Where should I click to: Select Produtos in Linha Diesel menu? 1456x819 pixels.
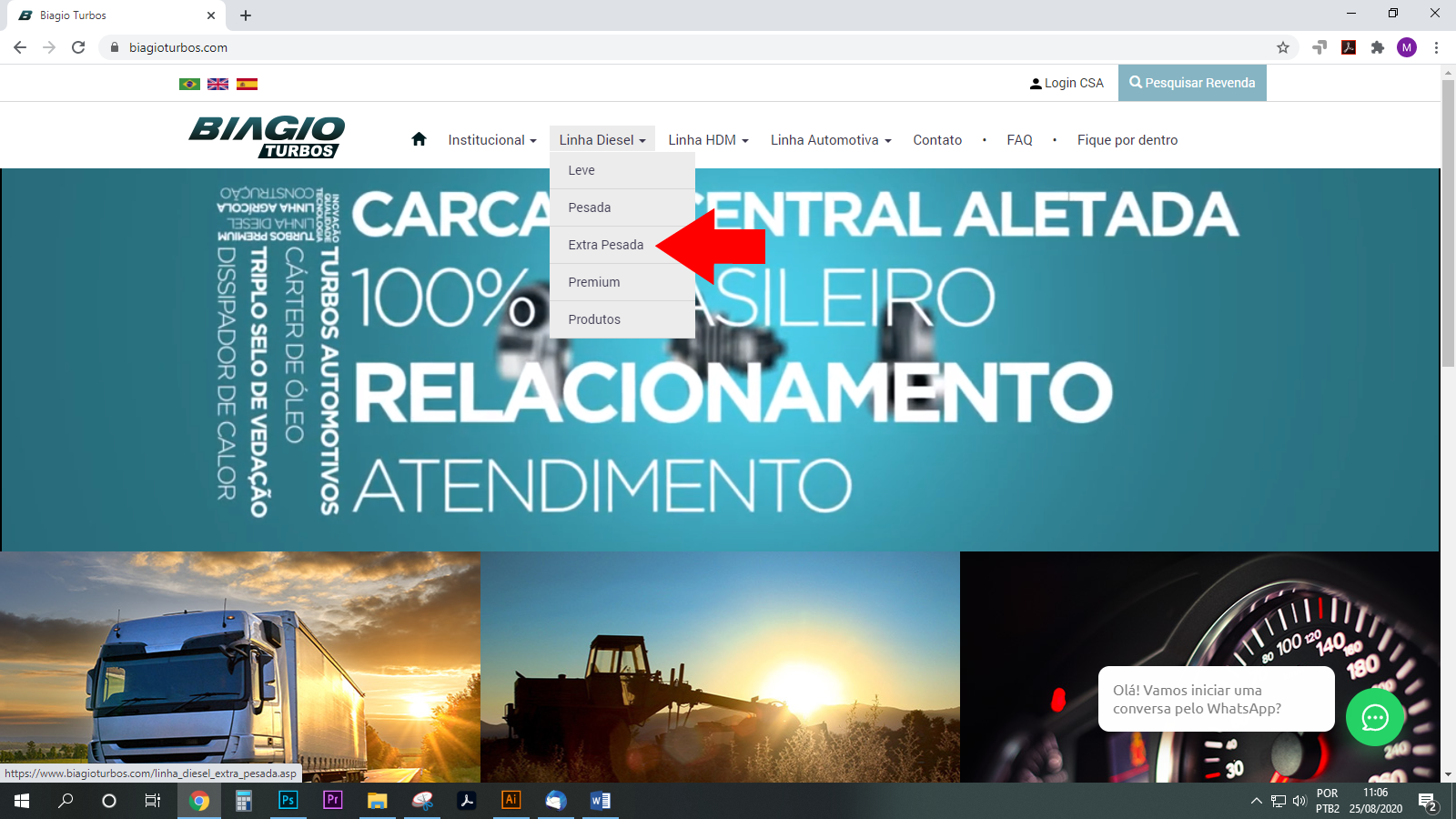622,319
